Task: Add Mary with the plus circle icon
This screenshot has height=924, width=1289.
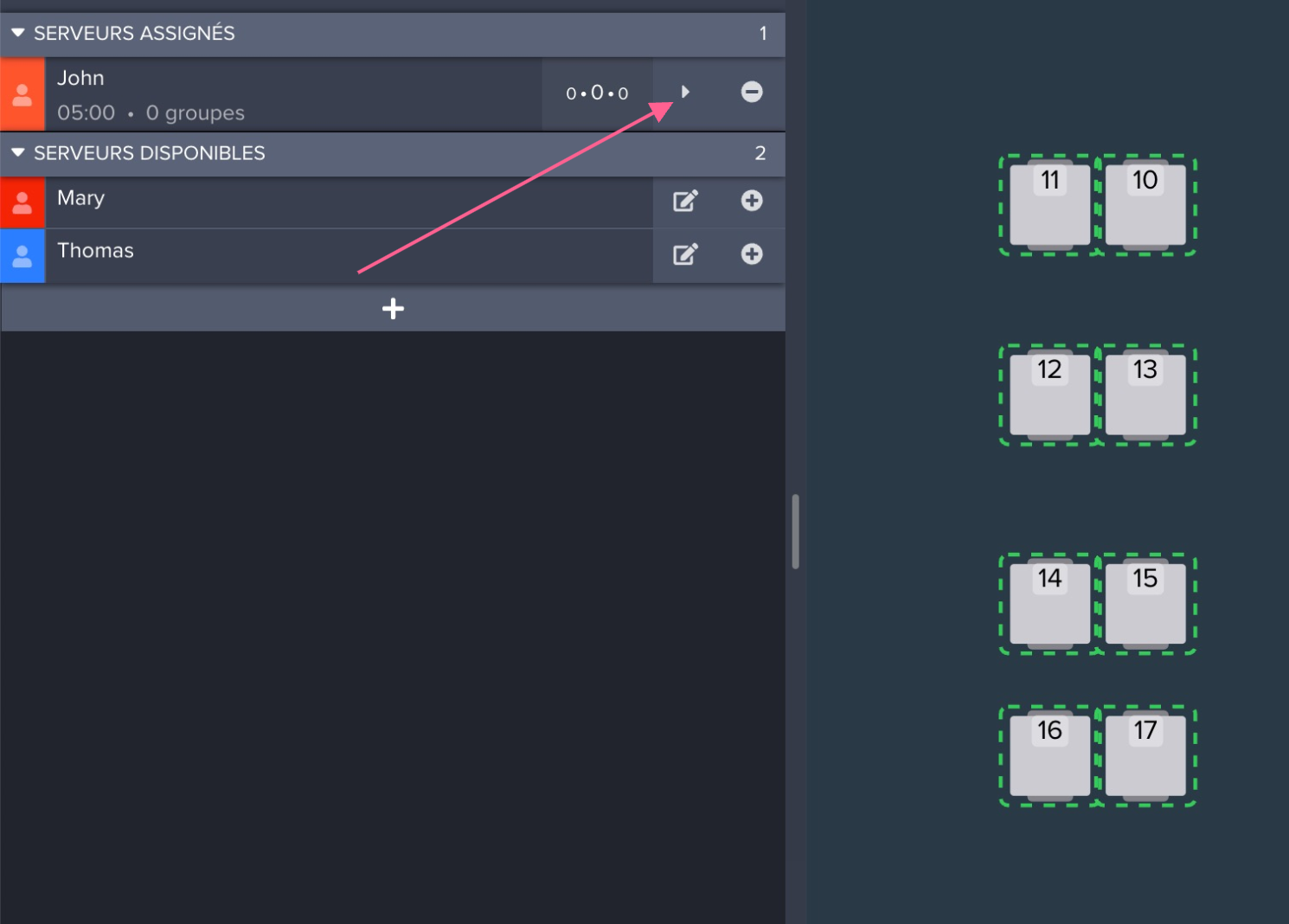Action: [x=752, y=201]
